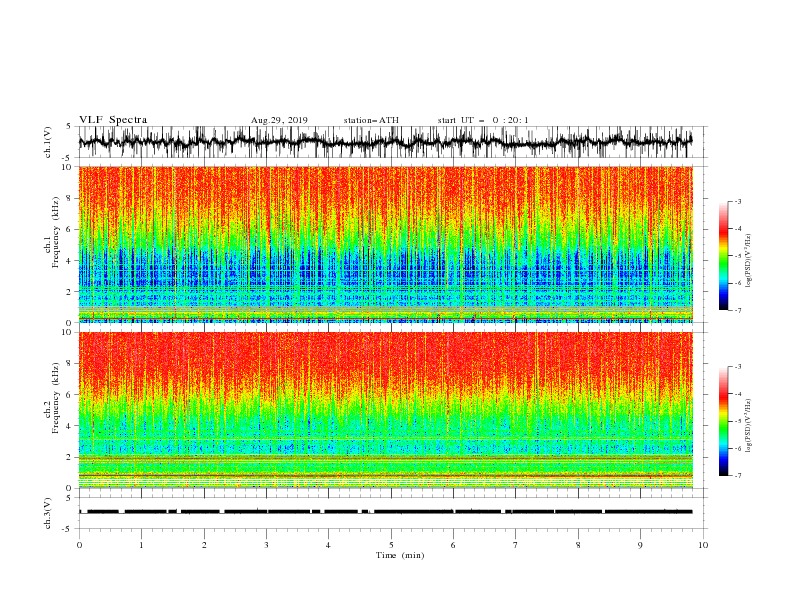Image resolution: width=792 pixels, height=612 pixels.
Task: Click the ch.1 frequency spectrogram panel
Action: (386, 244)
